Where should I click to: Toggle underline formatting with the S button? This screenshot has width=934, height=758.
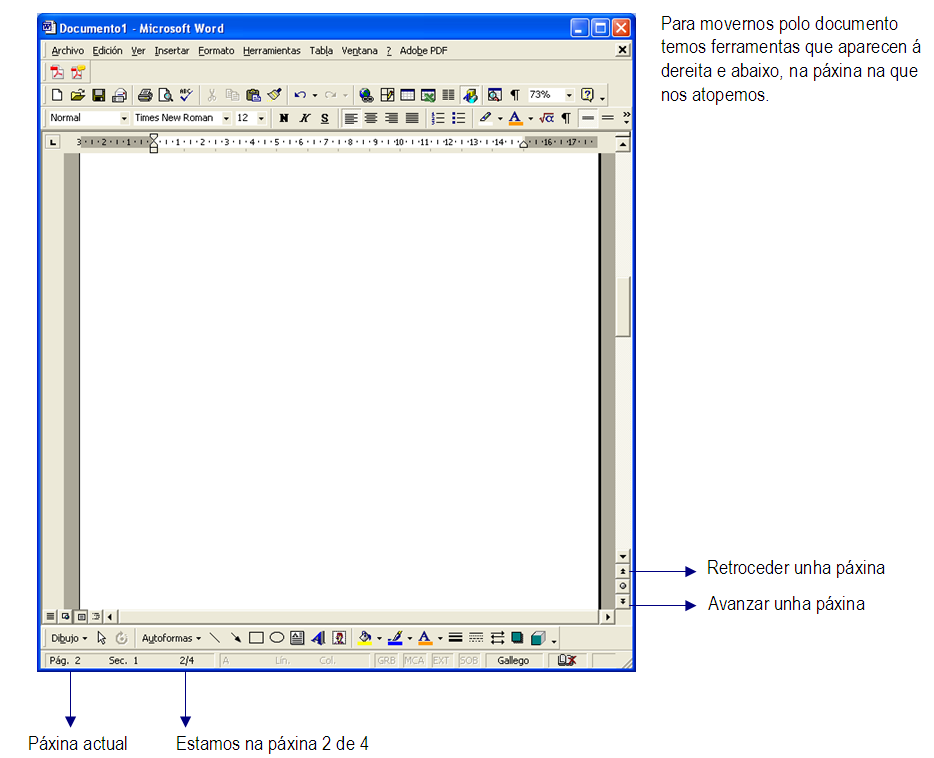click(324, 118)
